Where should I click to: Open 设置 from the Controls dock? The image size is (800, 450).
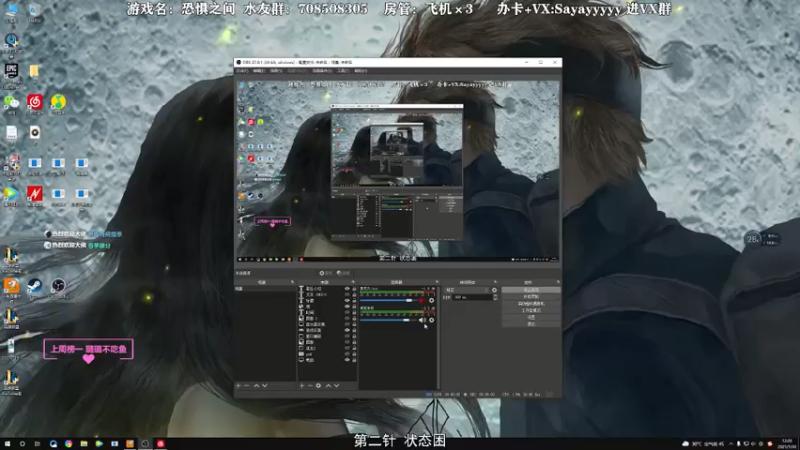[x=531, y=317]
